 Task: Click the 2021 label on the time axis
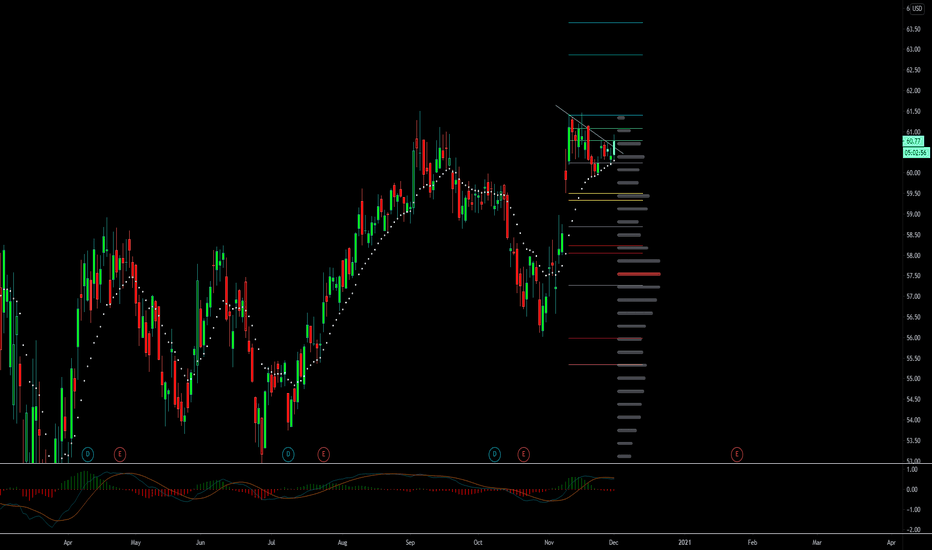click(685, 542)
